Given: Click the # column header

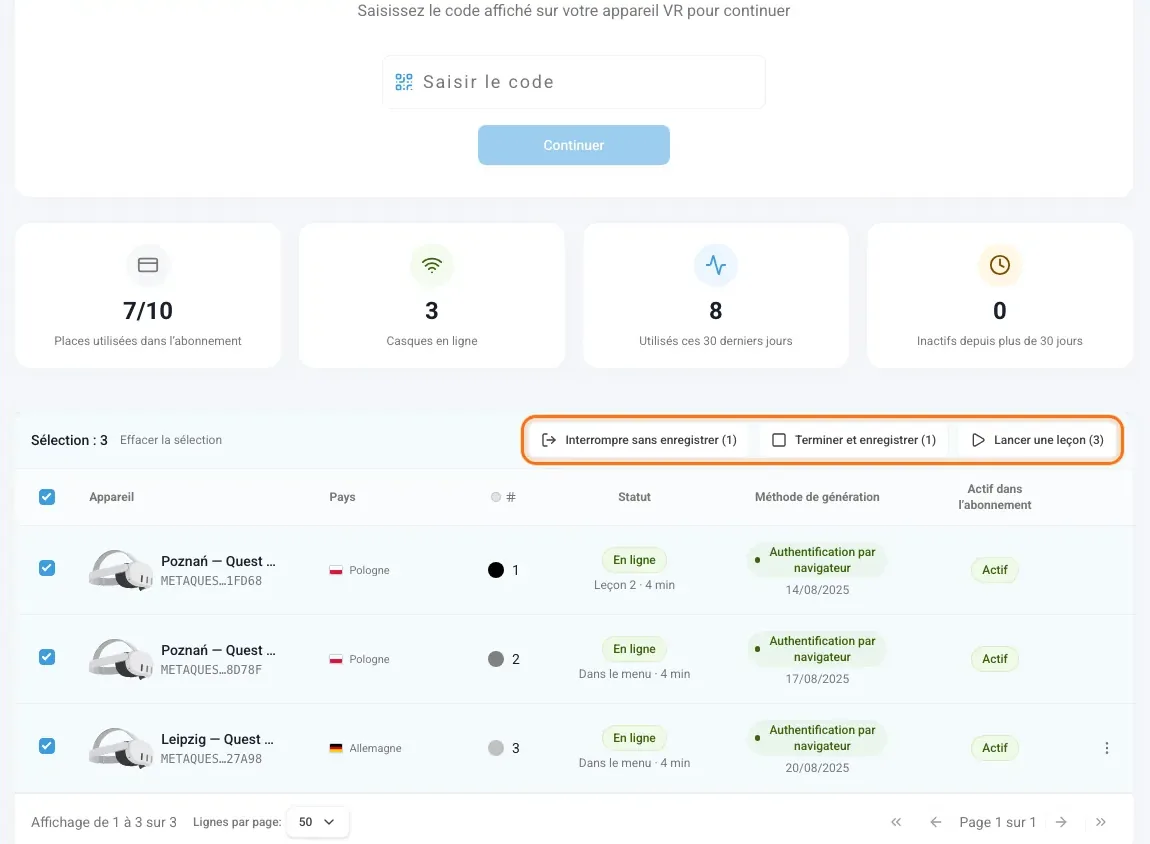Looking at the screenshot, I should (x=504, y=497).
